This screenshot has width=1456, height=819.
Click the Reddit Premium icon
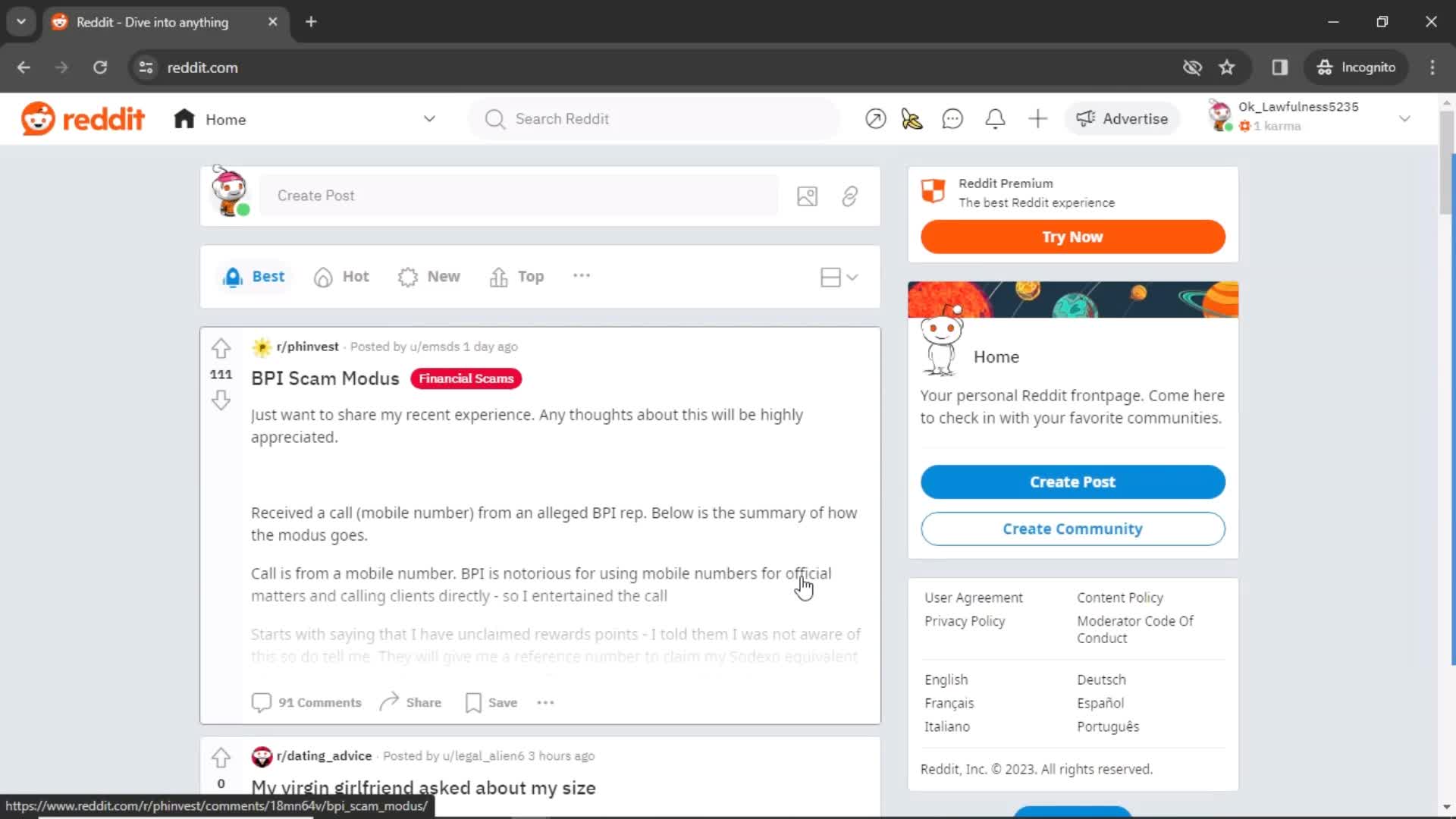(932, 190)
